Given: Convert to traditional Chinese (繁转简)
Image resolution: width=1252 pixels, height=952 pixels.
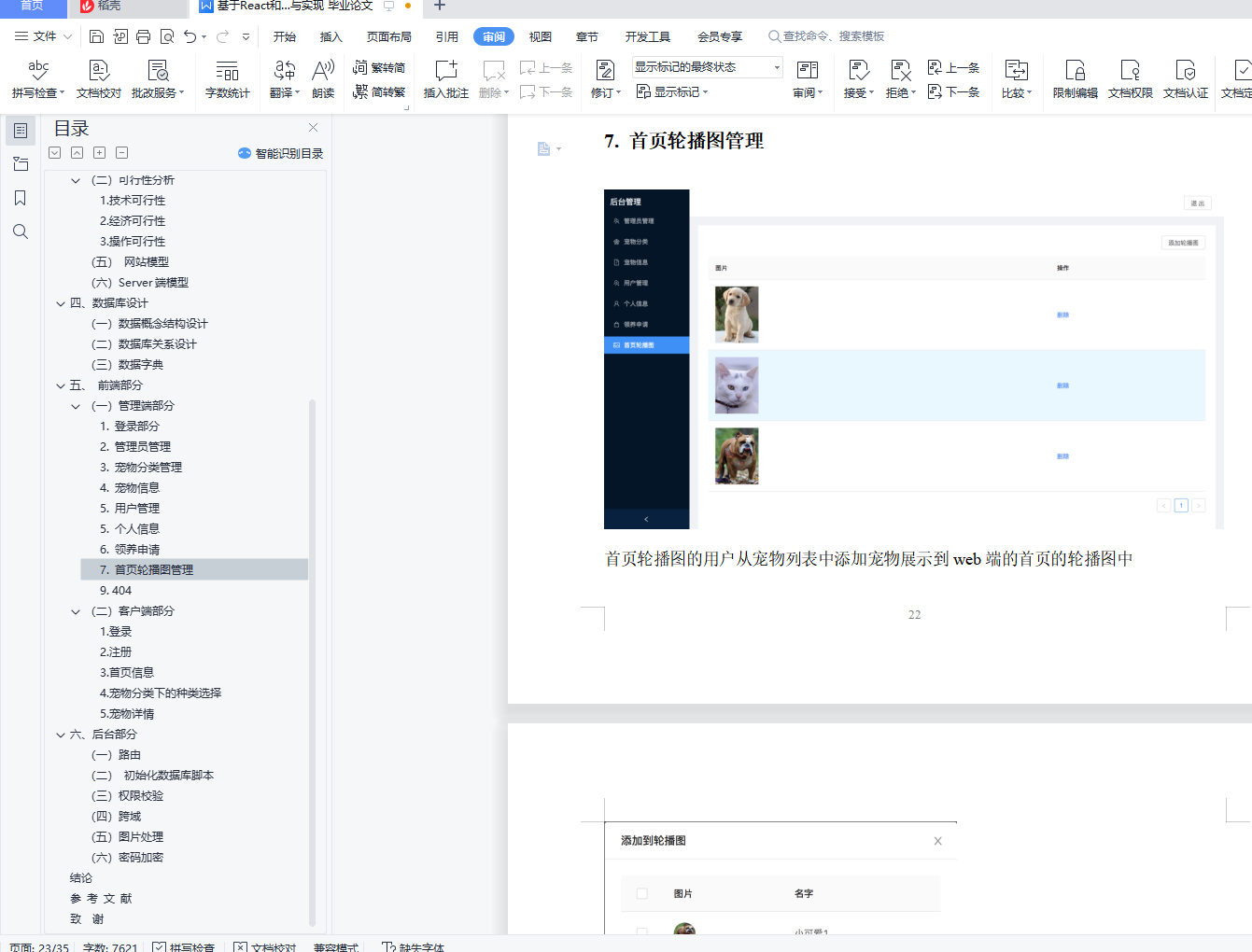Looking at the screenshot, I should click(379, 67).
